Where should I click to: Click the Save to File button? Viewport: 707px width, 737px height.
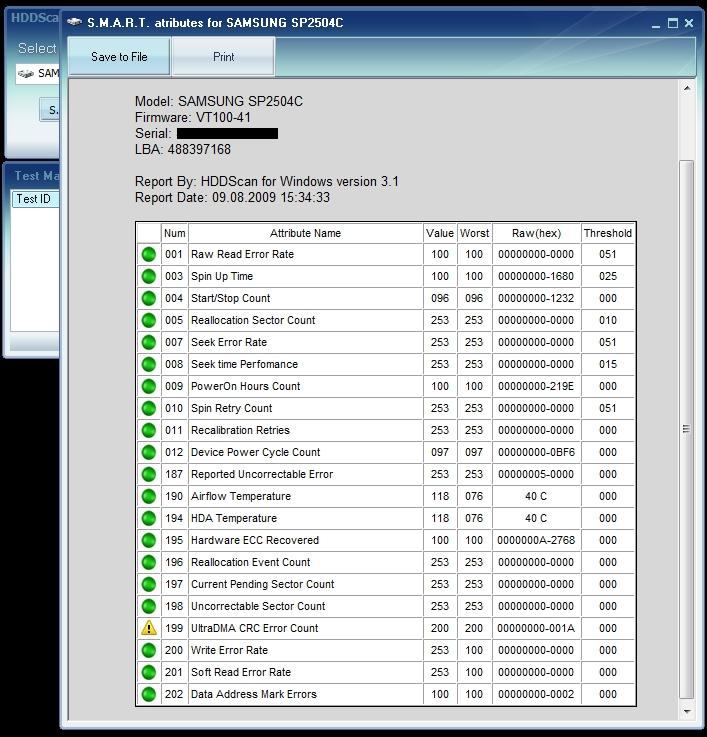119,57
